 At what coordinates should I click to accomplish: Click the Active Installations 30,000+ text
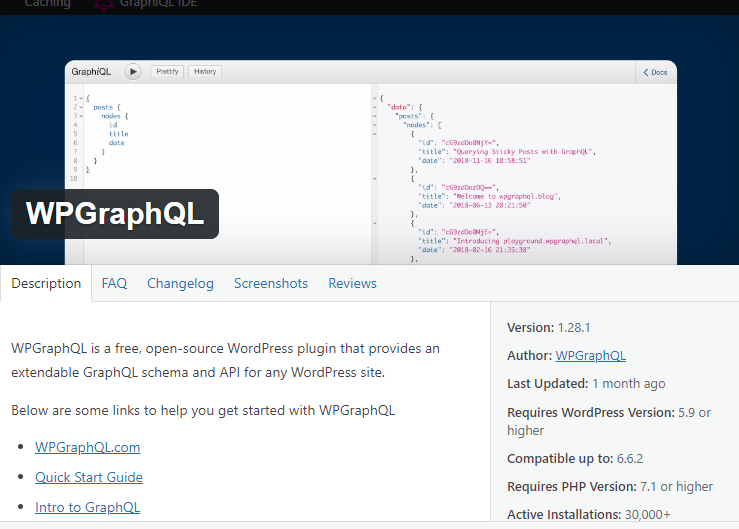pyautogui.click(x=589, y=514)
